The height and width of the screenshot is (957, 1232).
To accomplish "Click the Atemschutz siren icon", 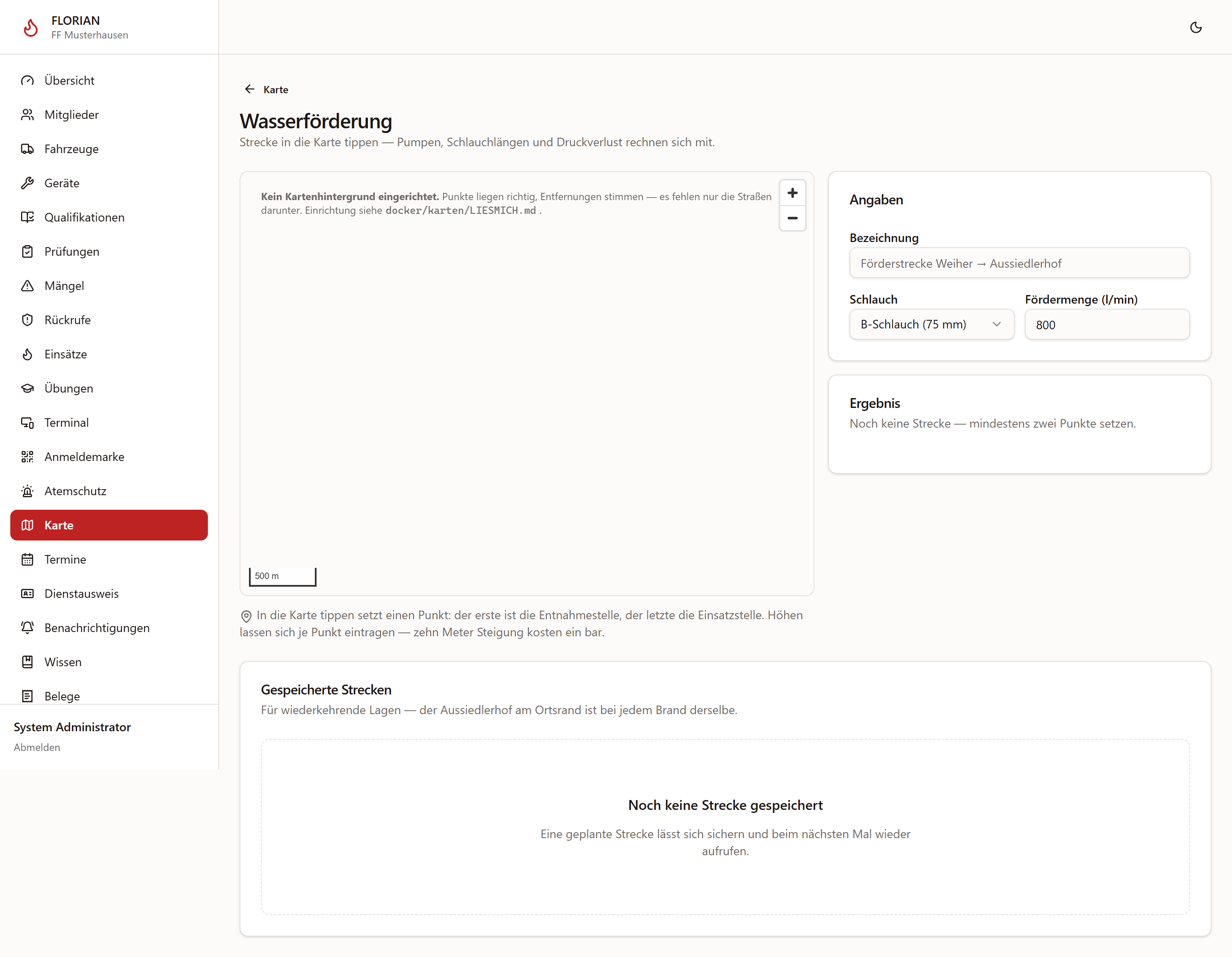I will coord(27,491).
